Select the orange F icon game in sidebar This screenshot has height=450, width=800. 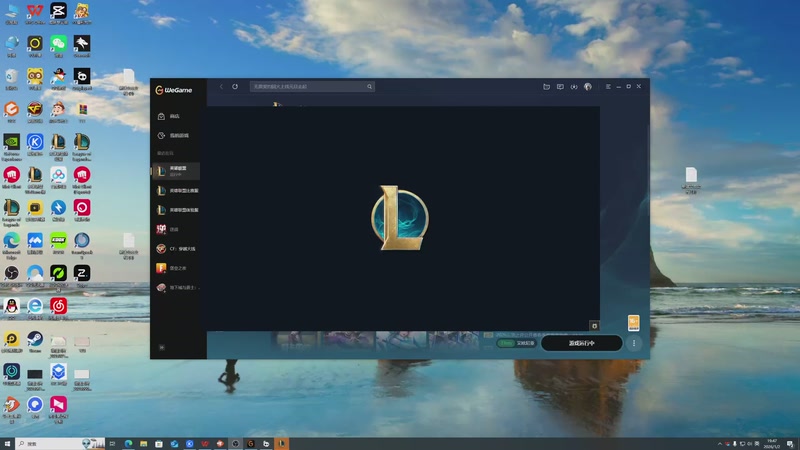171,268
